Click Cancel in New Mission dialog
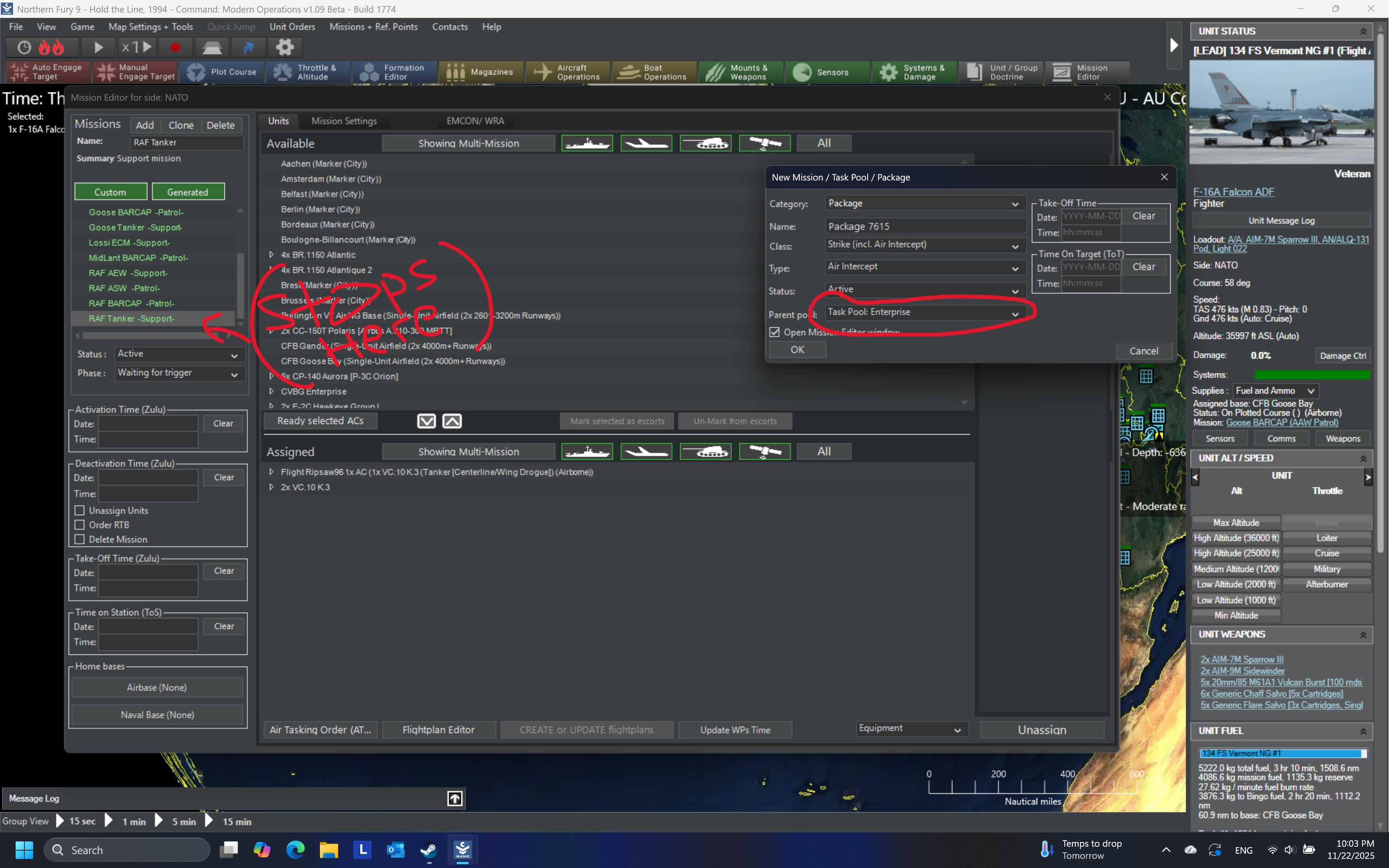The height and width of the screenshot is (868, 1389). (1143, 351)
